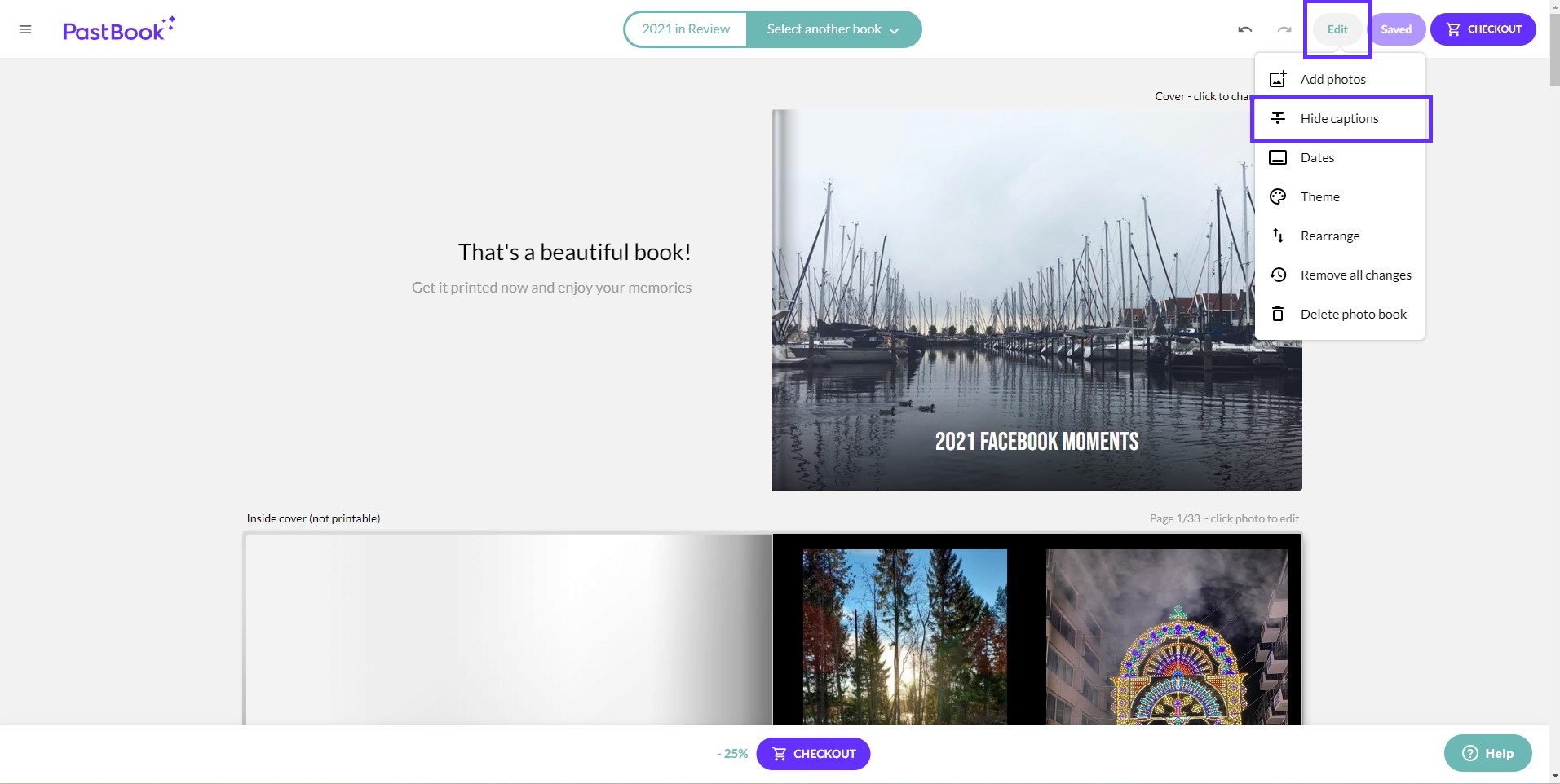Open the hamburger navigation menu
1560x784 pixels.
click(24, 29)
